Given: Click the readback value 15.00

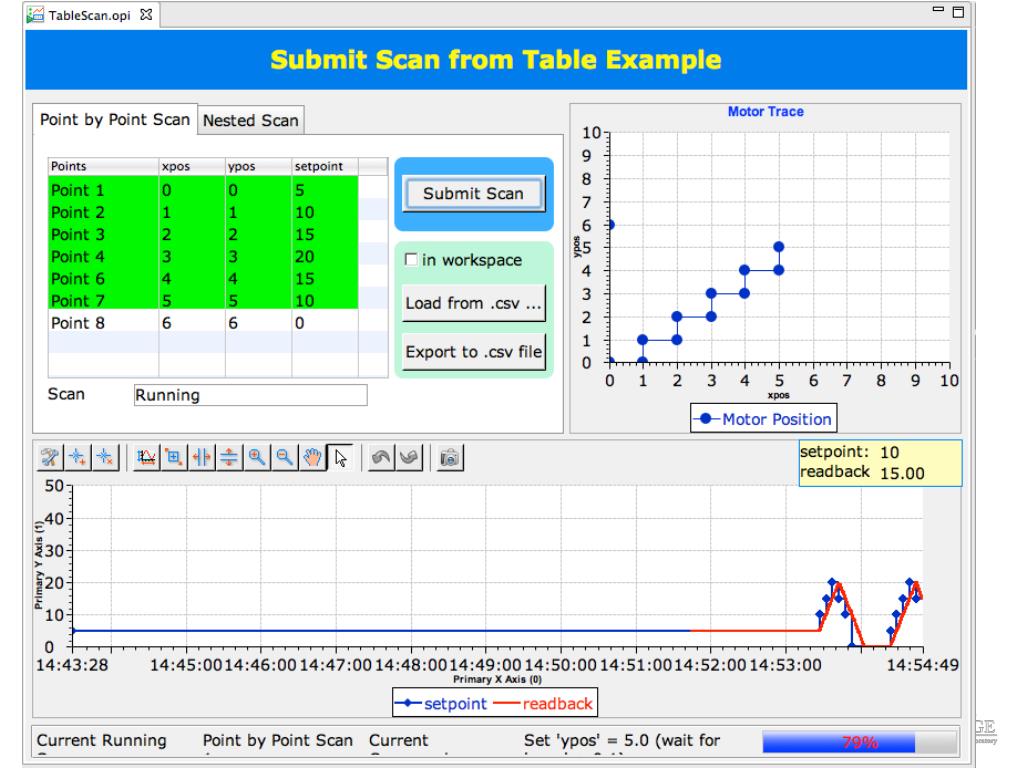Looking at the screenshot, I should pos(902,473).
